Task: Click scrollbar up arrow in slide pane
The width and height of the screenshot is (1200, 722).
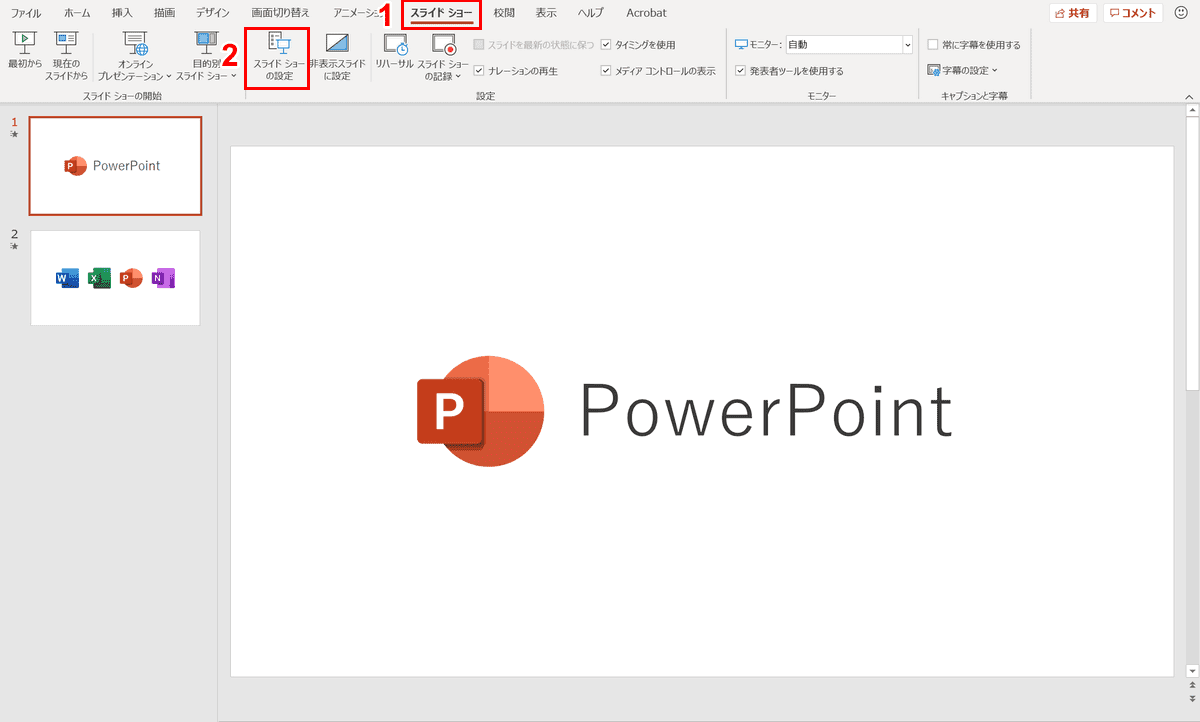Action: [x=1191, y=112]
